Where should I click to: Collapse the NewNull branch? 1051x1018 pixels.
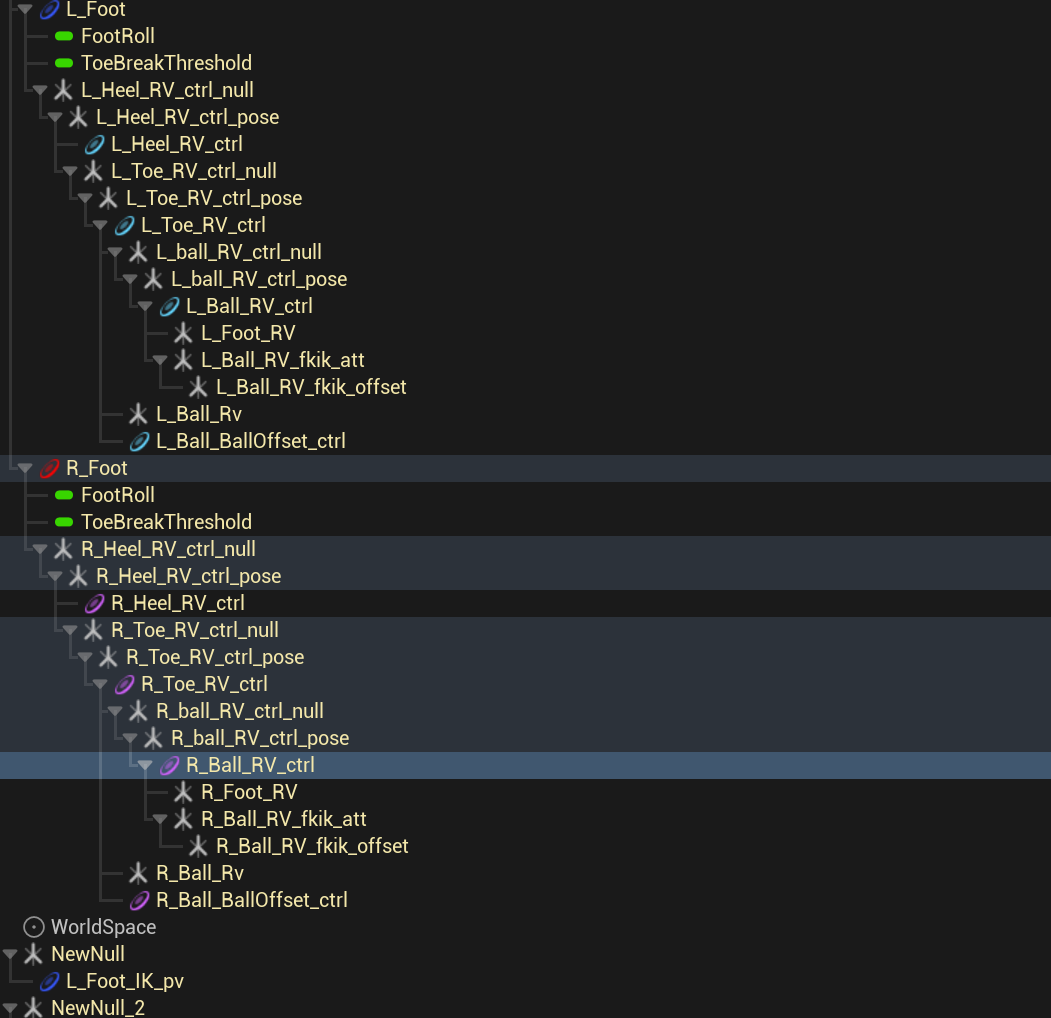point(10,954)
